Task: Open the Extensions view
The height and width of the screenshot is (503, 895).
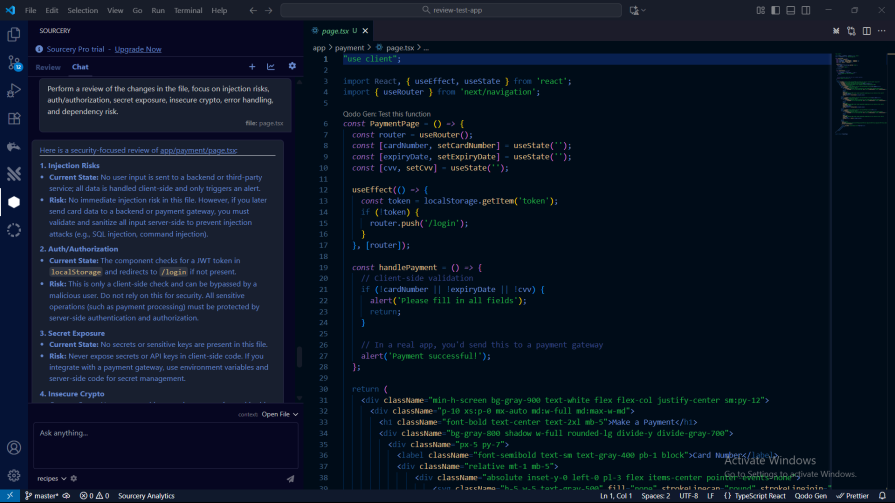Action: pos(14,118)
